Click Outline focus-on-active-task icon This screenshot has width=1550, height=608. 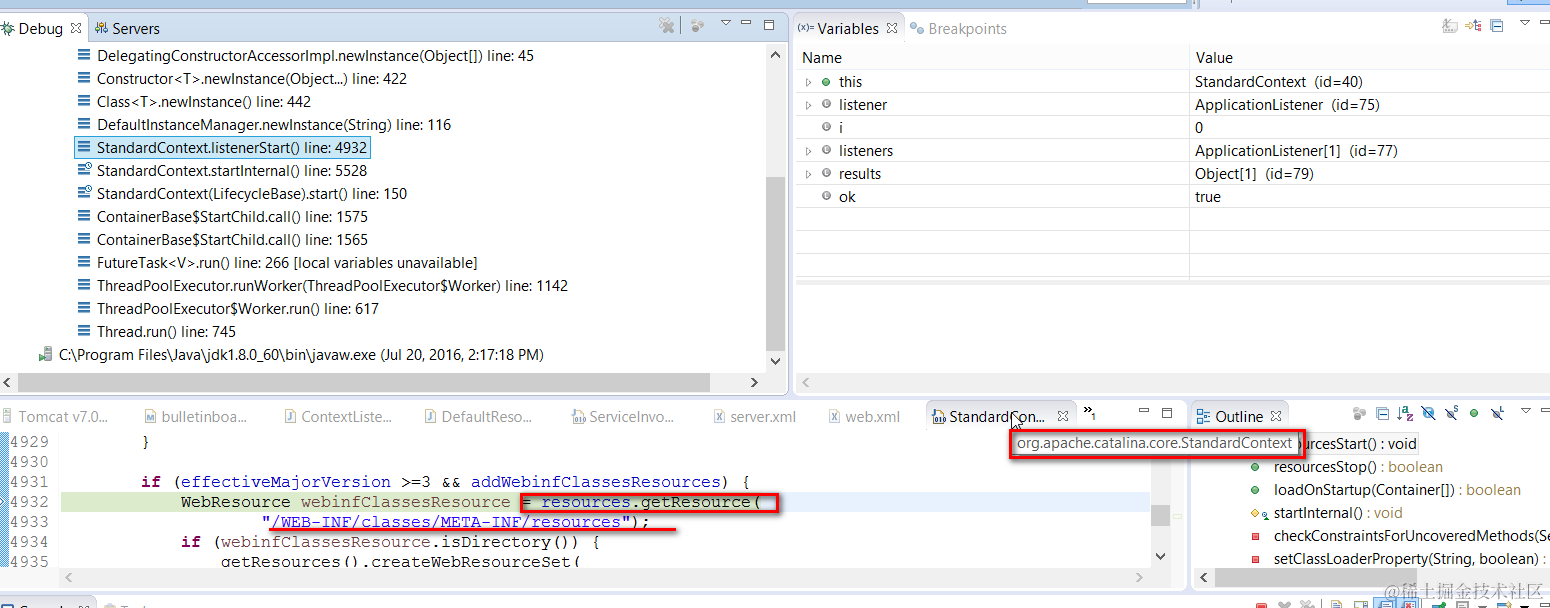click(1359, 413)
